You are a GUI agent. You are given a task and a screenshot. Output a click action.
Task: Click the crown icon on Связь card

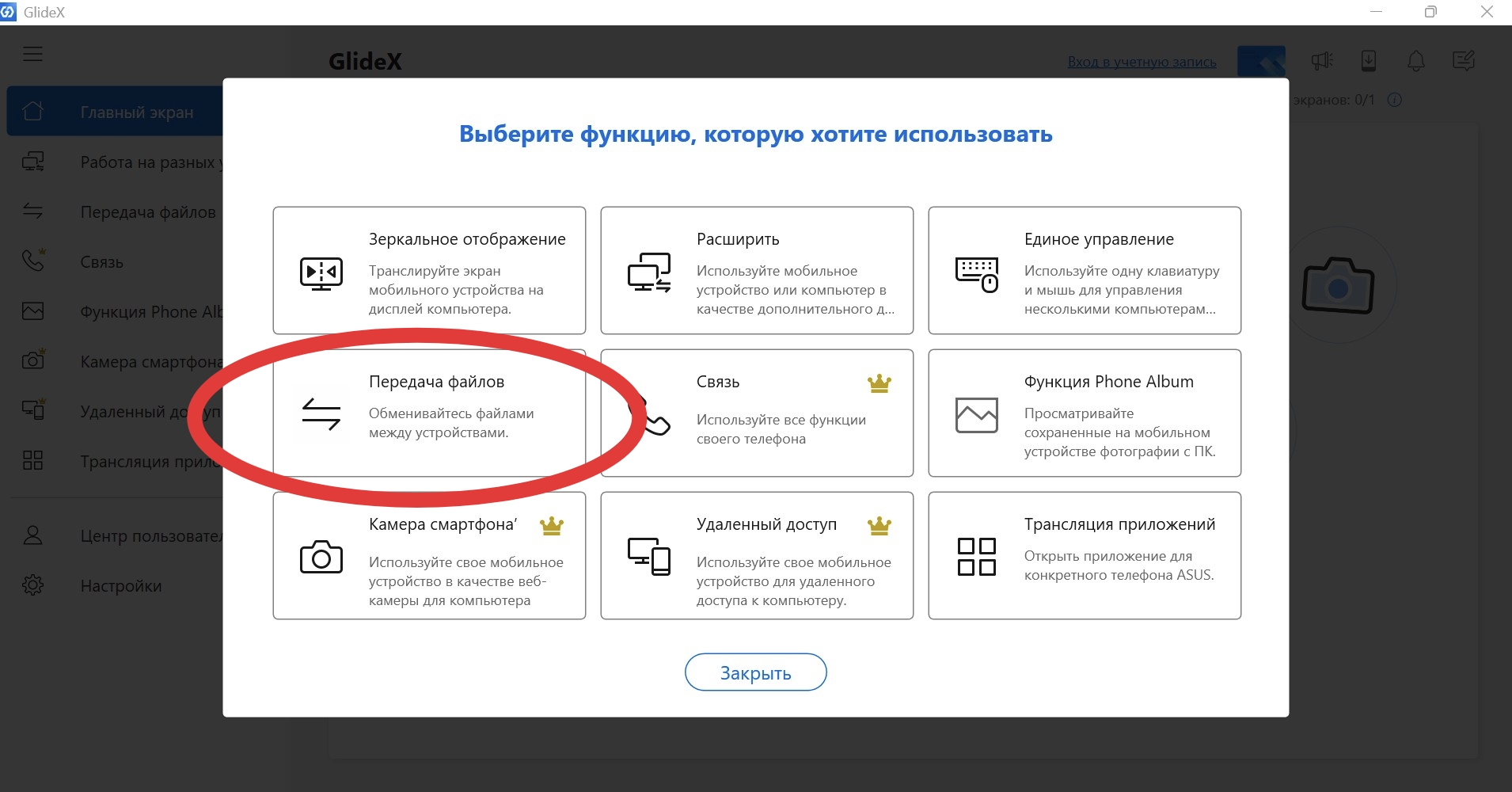pyautogui.click(x=879, y=383)
